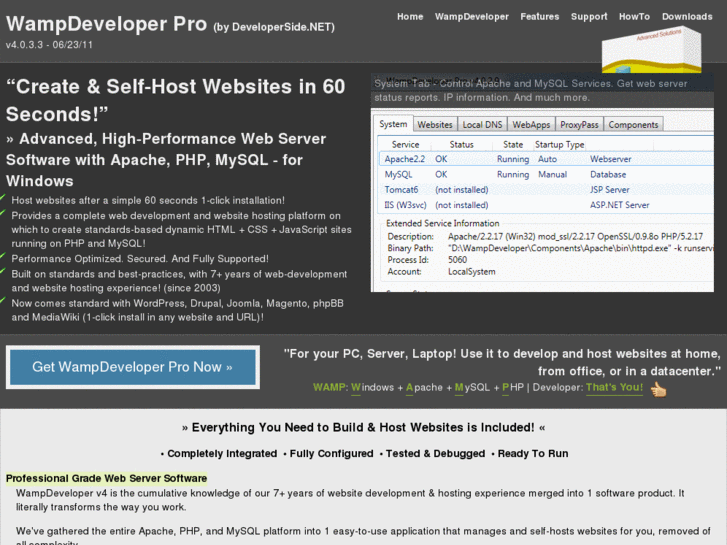Click the version text v4.0.3.3 - 06/23/11
727x545 pixels.
coord(49,45)
